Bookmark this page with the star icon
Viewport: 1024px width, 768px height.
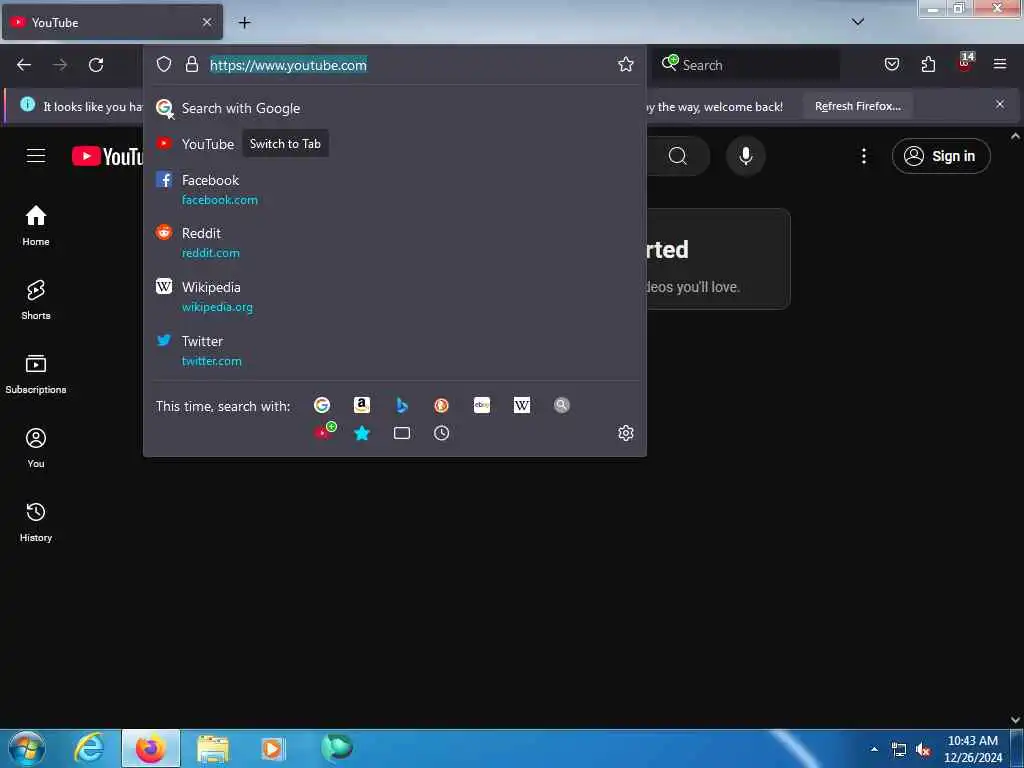click(626, 65)
